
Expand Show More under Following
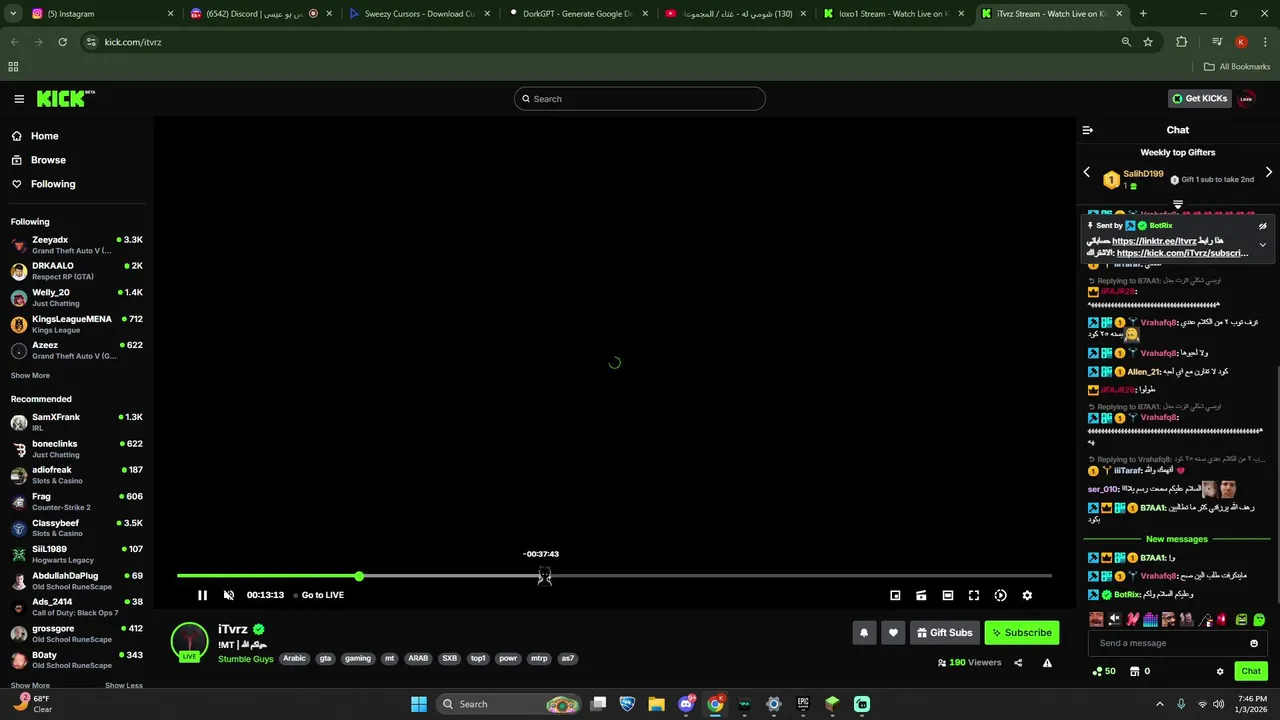(30, 376)
